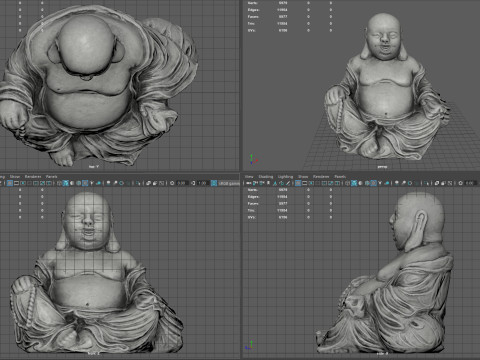Viewport: 480px width, 360px height.
Task: Open sRGB gamma view transform dropdown
Action: [x=229, y=183]
